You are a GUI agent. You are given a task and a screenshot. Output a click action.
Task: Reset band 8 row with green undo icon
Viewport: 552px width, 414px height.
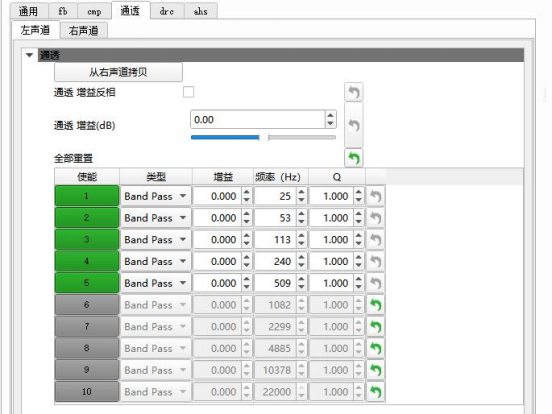[x=376, y=349]
